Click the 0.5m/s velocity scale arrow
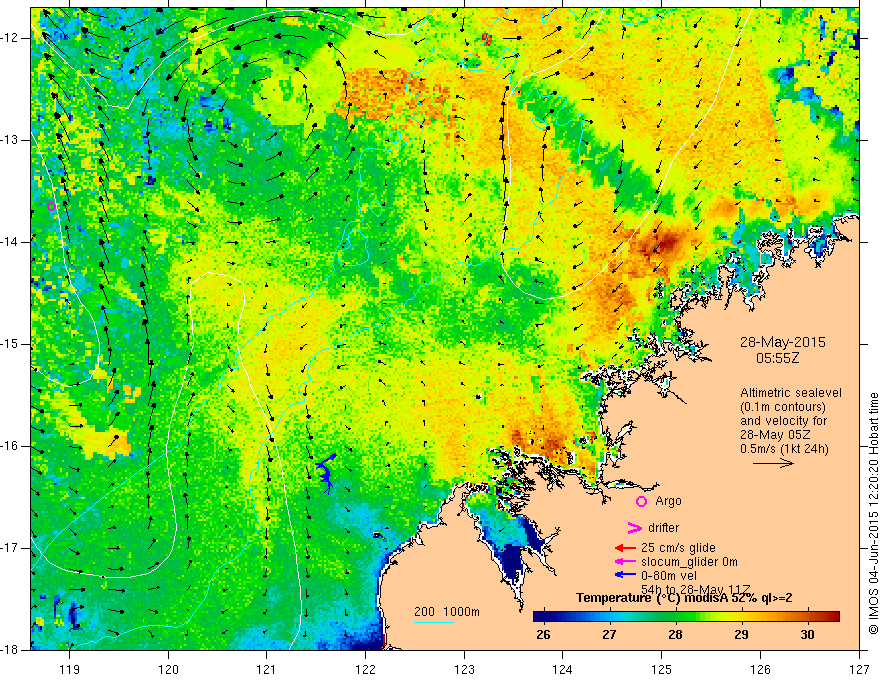 (773, 463)
